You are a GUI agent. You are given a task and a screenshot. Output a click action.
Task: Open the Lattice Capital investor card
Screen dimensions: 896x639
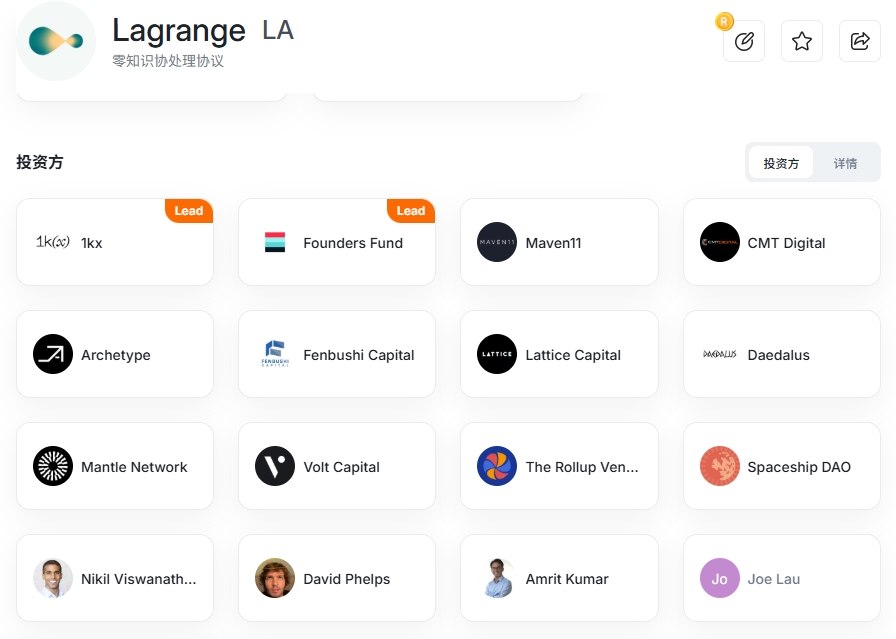tap(559, 354)
